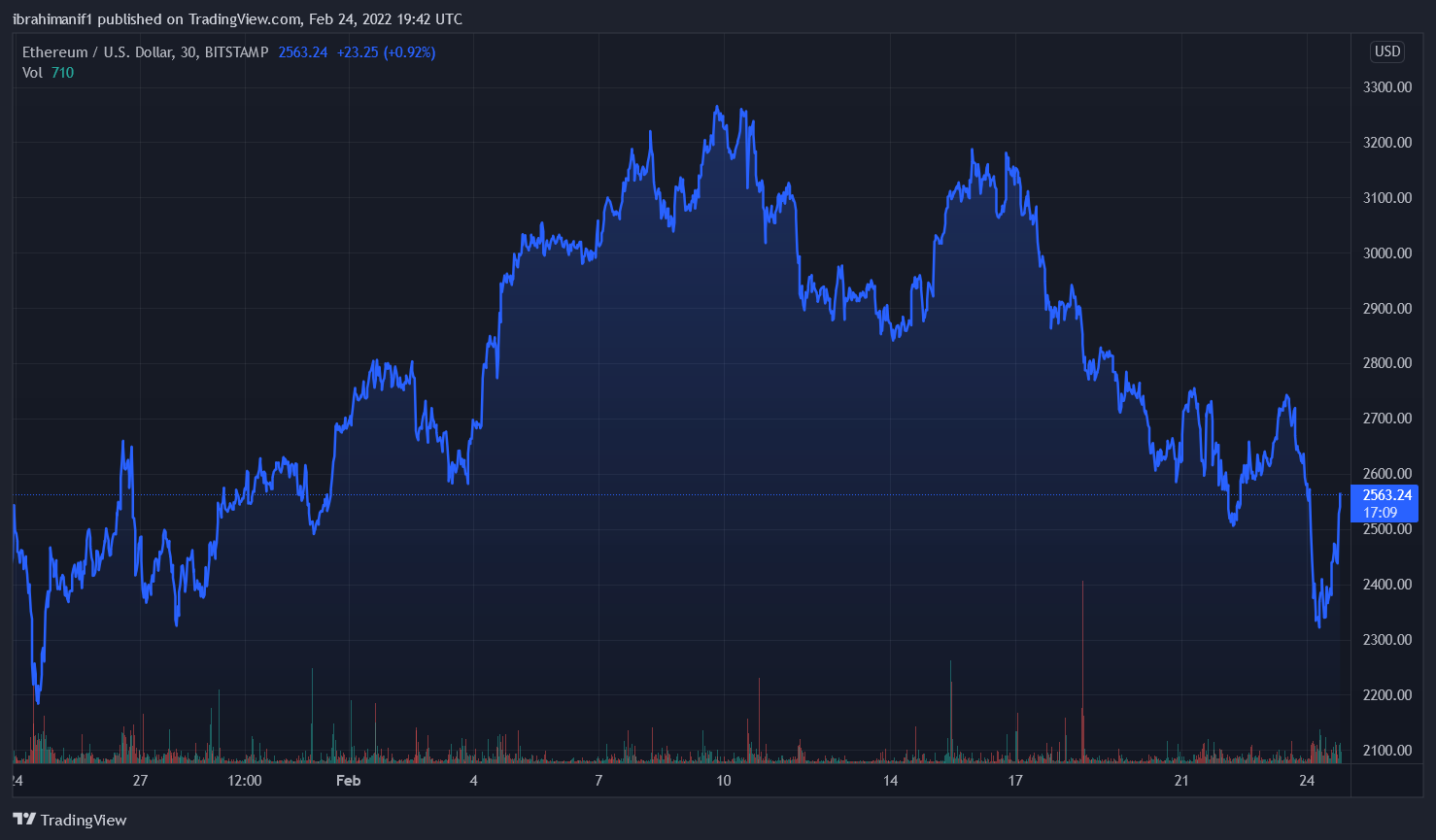Click the +23.25 (+0.92%) change value
The image size is (1436, 840).
[386, 52]
